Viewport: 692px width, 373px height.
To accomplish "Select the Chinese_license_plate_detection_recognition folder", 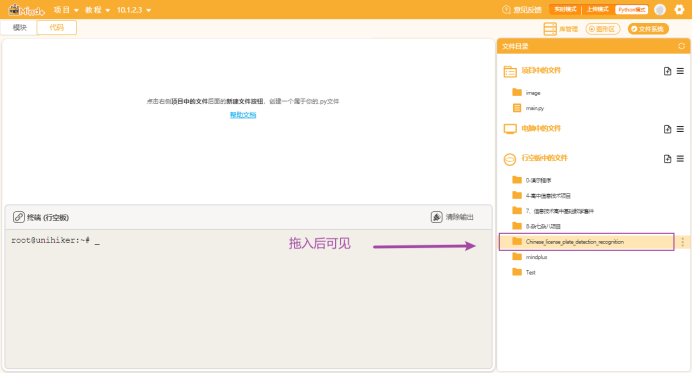I will 587,242.
